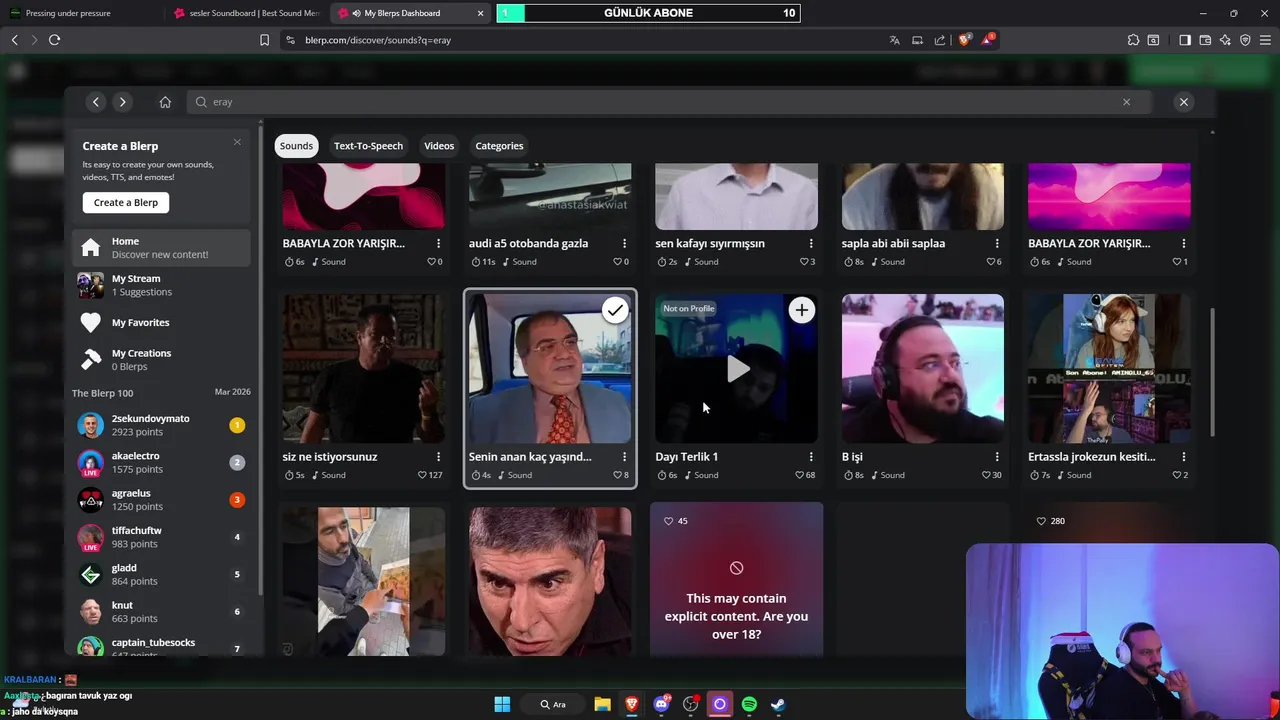The height and width of the screenshot is (720, 1280).
Task: Click the search field containing 'eray'
Action: [x=668, y=102]
